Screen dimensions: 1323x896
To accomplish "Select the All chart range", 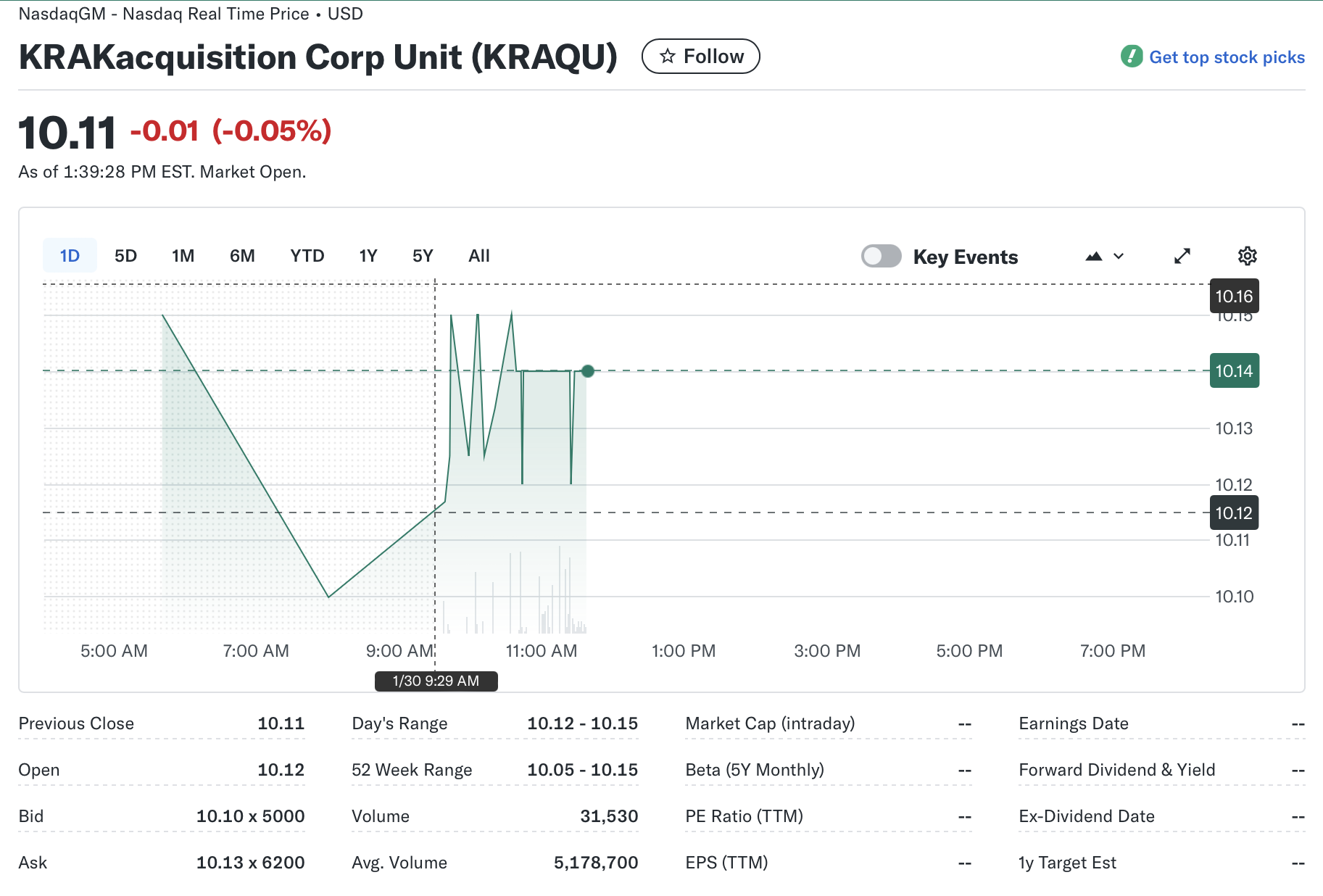I will pos(478,255).
